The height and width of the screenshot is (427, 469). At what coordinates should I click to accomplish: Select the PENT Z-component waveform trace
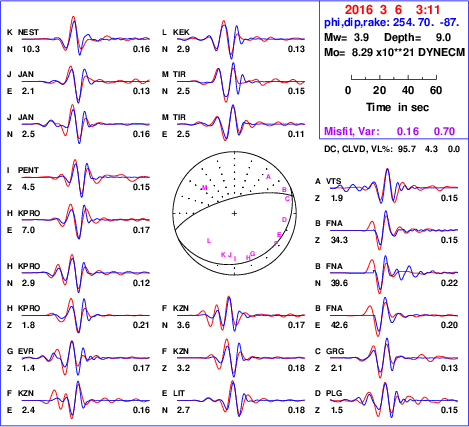click(86, 178)
